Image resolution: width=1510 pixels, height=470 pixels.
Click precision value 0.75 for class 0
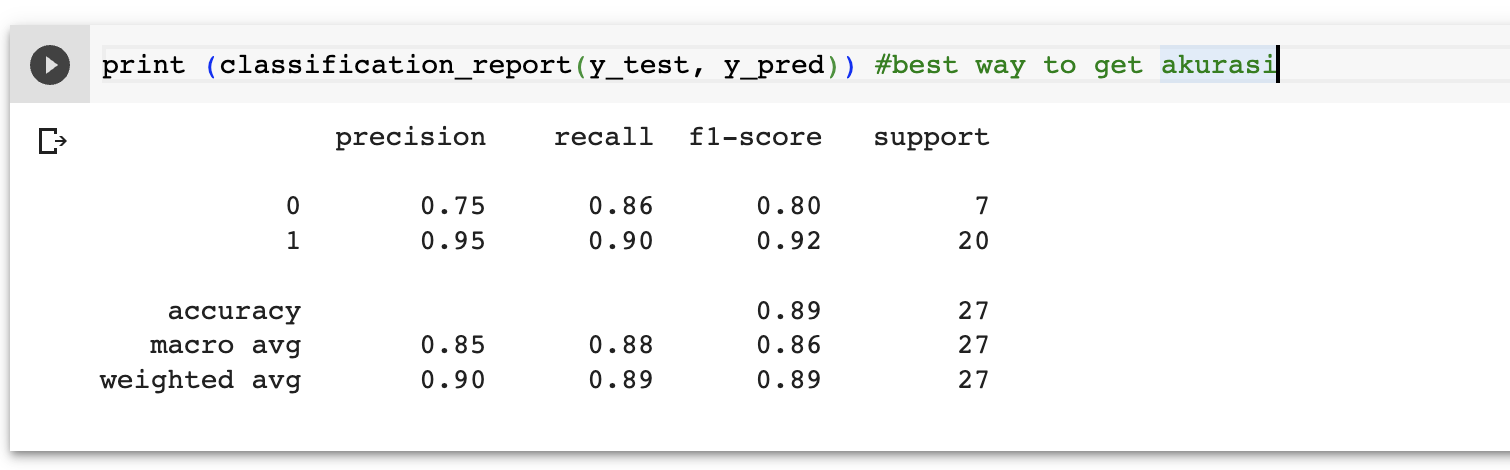[453, 207]
